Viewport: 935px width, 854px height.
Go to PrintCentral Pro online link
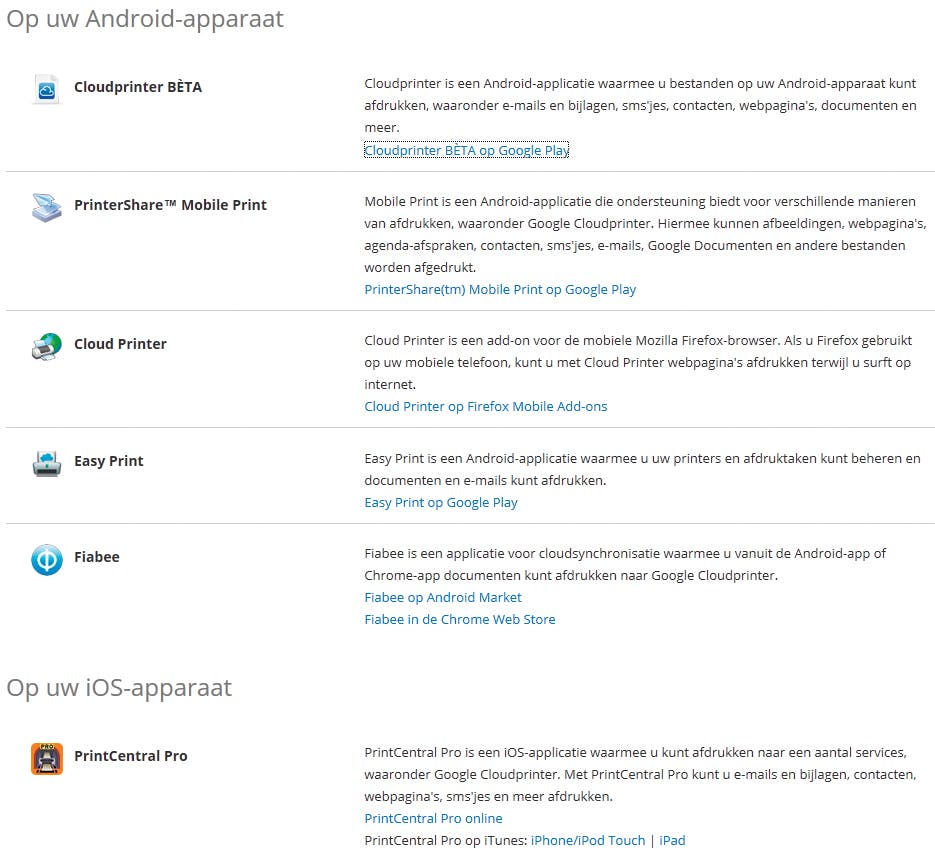(x=433, y=819)
